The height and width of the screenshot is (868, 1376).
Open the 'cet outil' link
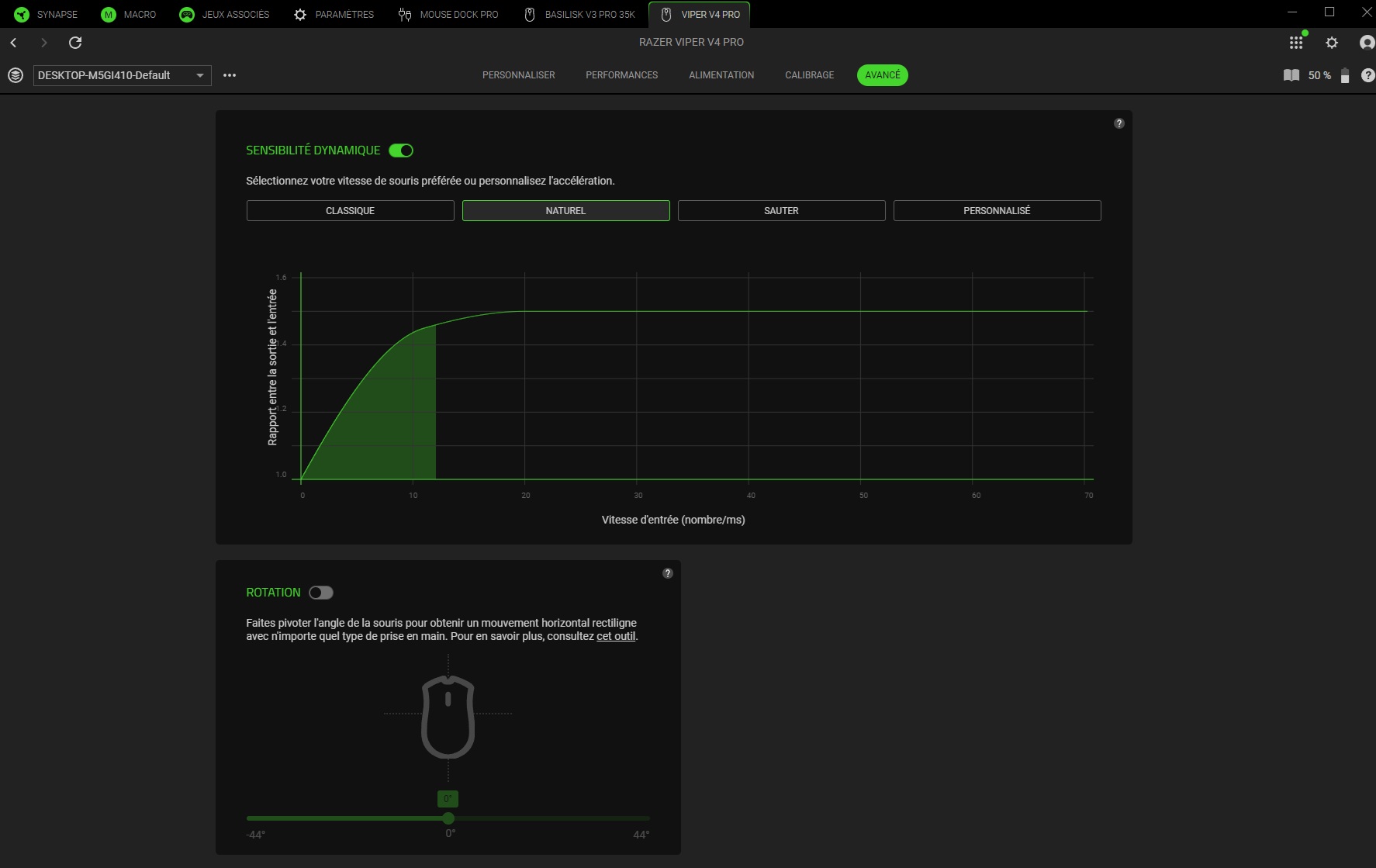[x=616, y=636]
